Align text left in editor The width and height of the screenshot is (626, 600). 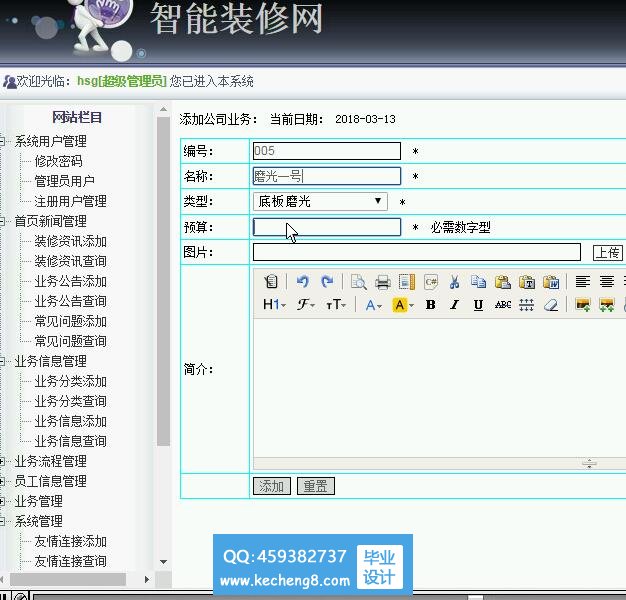582,282
